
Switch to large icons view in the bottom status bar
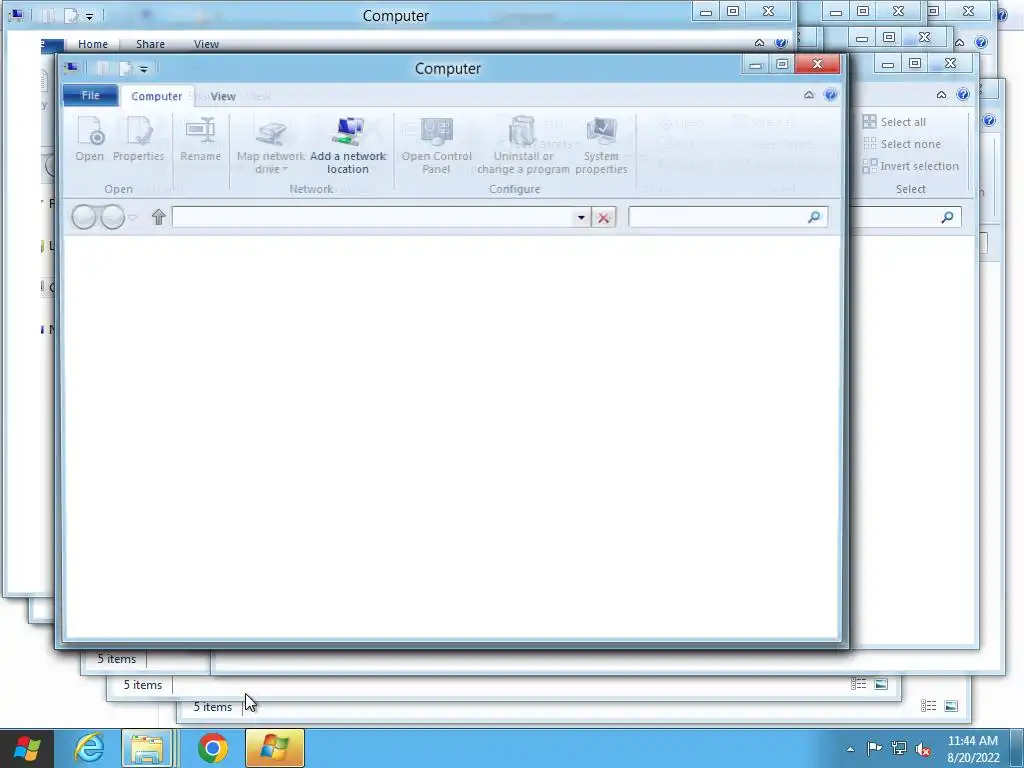[x=952, y=706]
